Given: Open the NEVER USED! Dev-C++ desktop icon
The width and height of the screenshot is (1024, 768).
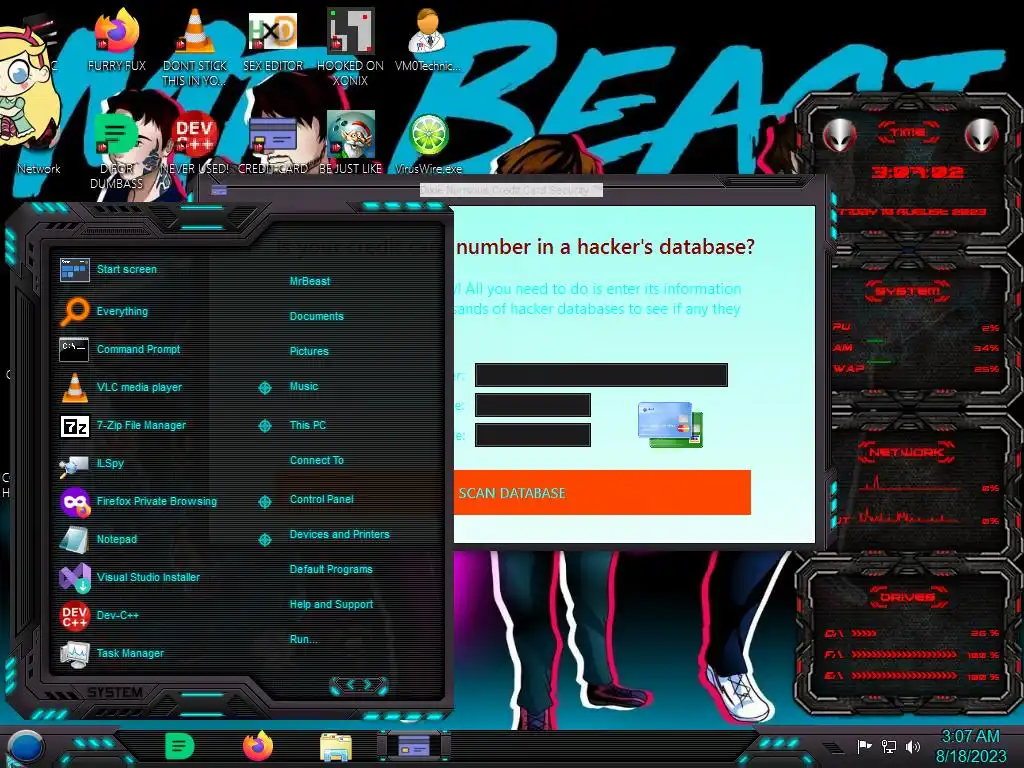Looking at the screenshot, I should point(195,144).
